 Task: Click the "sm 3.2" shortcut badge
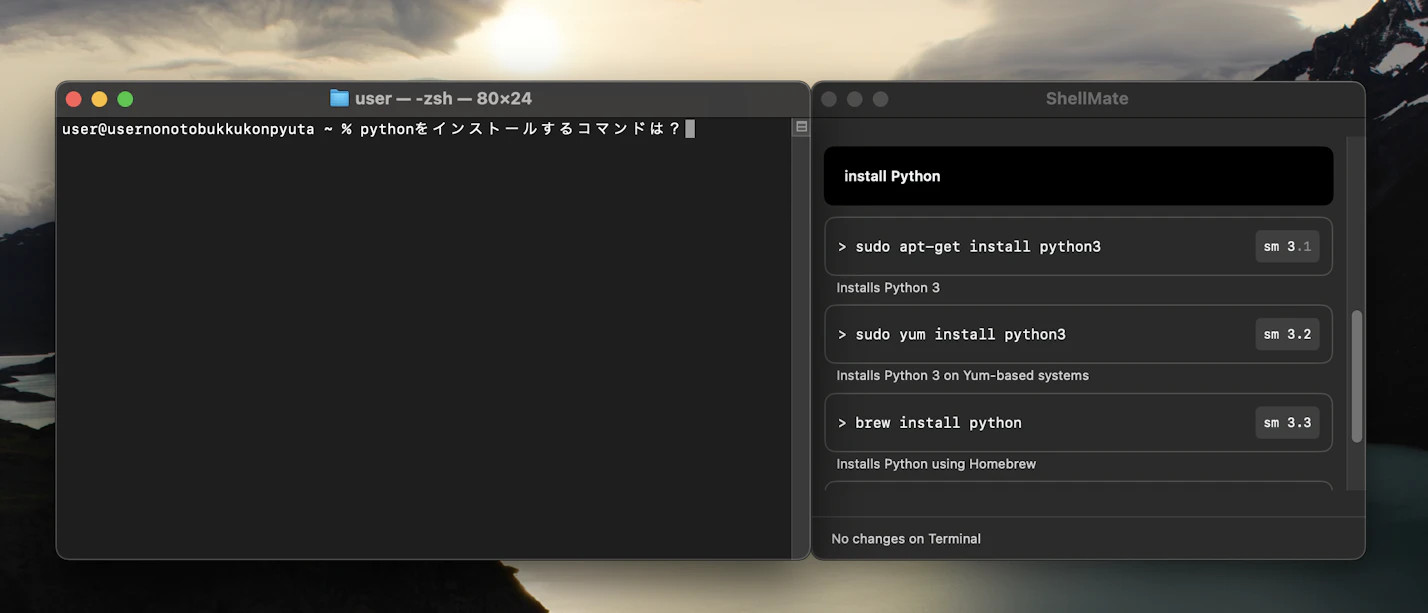coord(1287,334)
